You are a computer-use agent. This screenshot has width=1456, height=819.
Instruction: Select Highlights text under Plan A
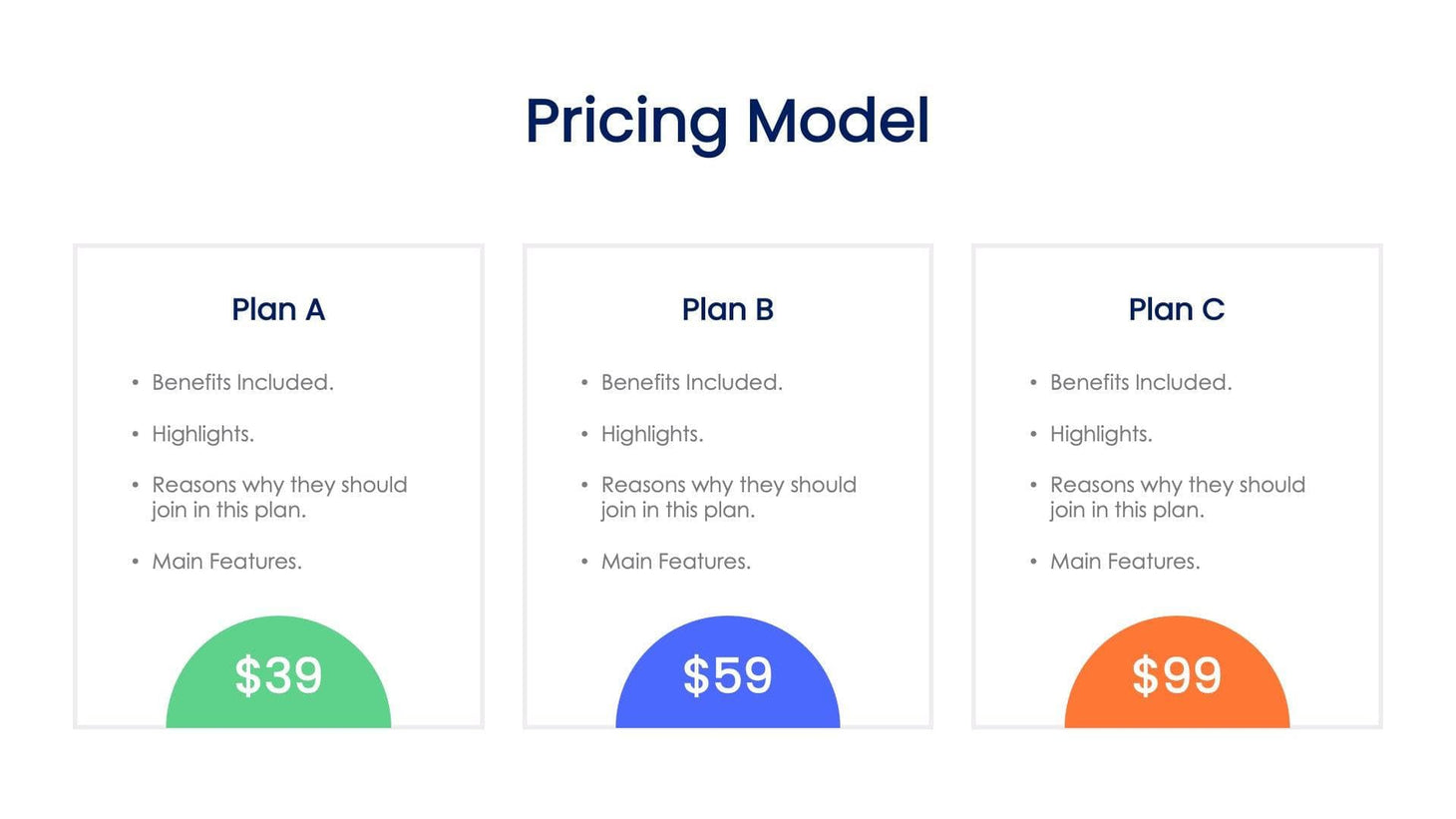(x=202, y=434)
